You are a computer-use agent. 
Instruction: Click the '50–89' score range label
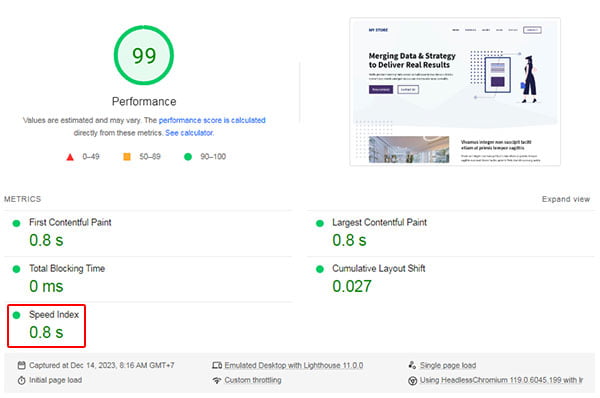coord(150,157)
